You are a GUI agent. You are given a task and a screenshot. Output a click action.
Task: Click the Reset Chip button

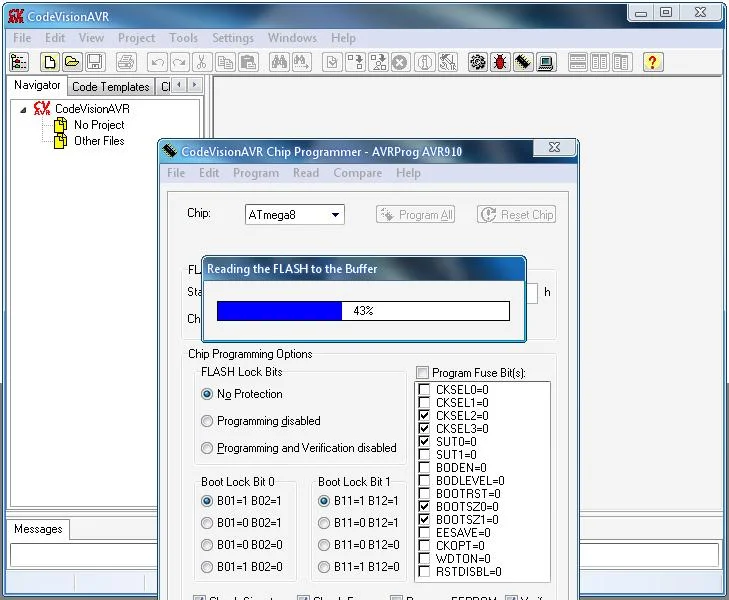point(516,215)
